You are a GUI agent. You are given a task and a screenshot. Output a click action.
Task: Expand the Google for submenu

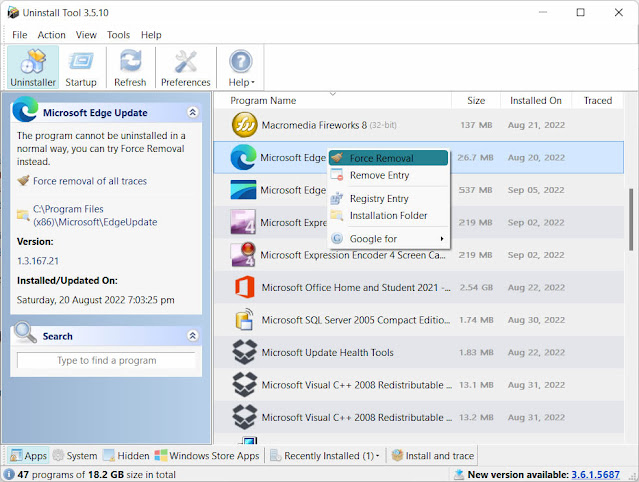point(388,239)
